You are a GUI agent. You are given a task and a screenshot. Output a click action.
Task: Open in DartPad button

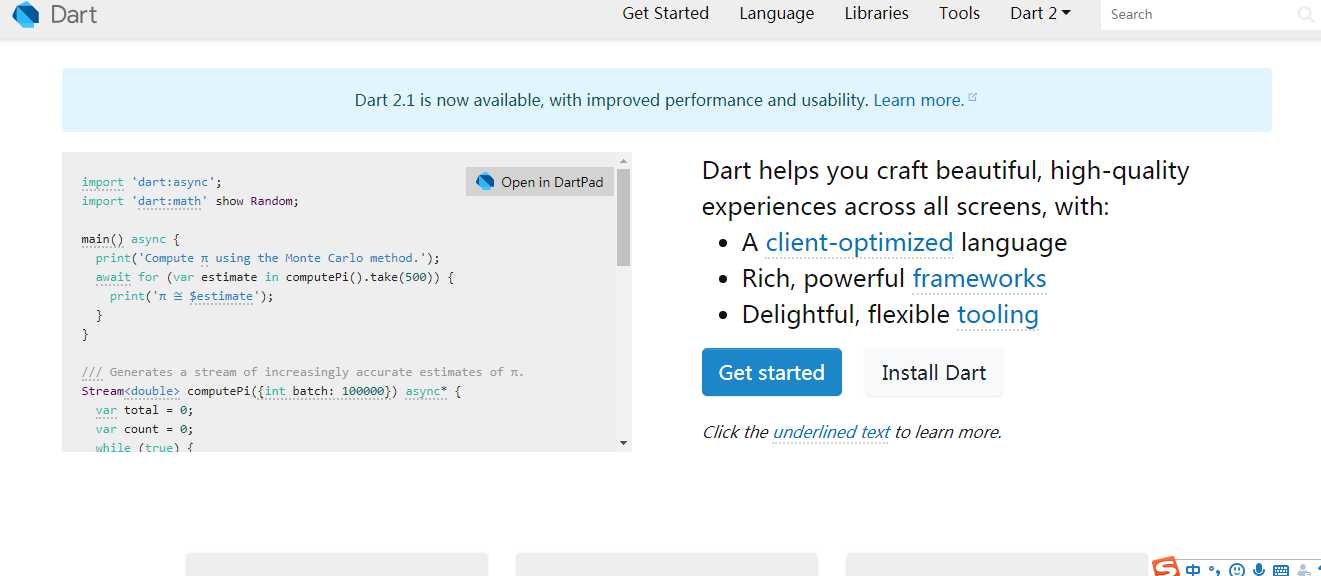[x=540, y=182]
